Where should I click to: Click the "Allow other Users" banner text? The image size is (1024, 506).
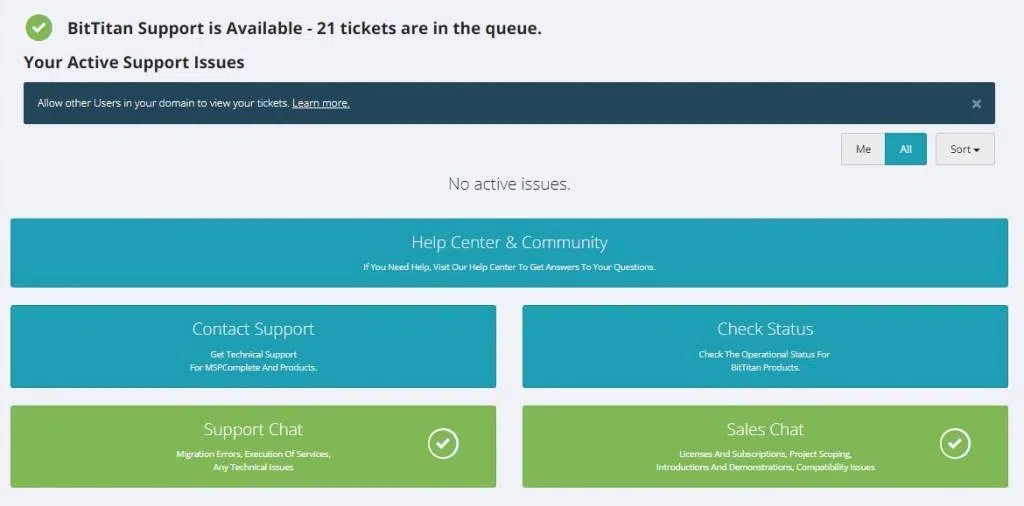coord(163,103)
